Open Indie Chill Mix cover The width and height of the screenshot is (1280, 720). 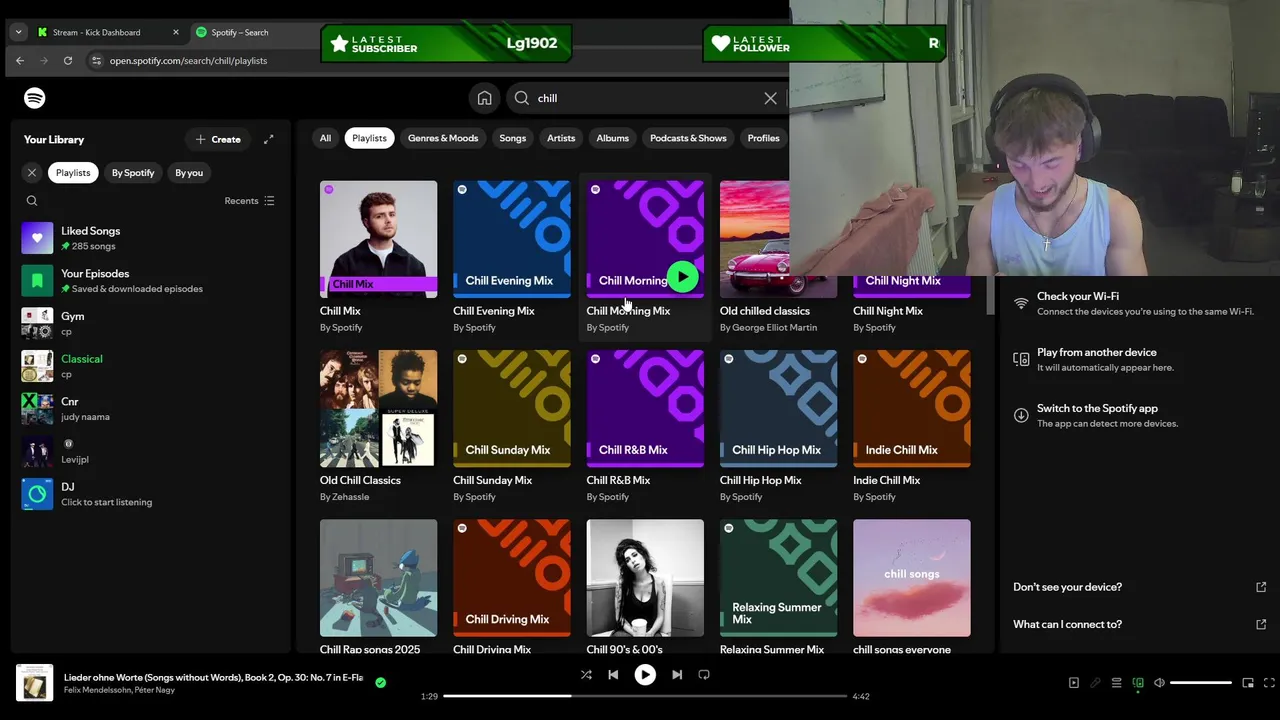point(912,408)
